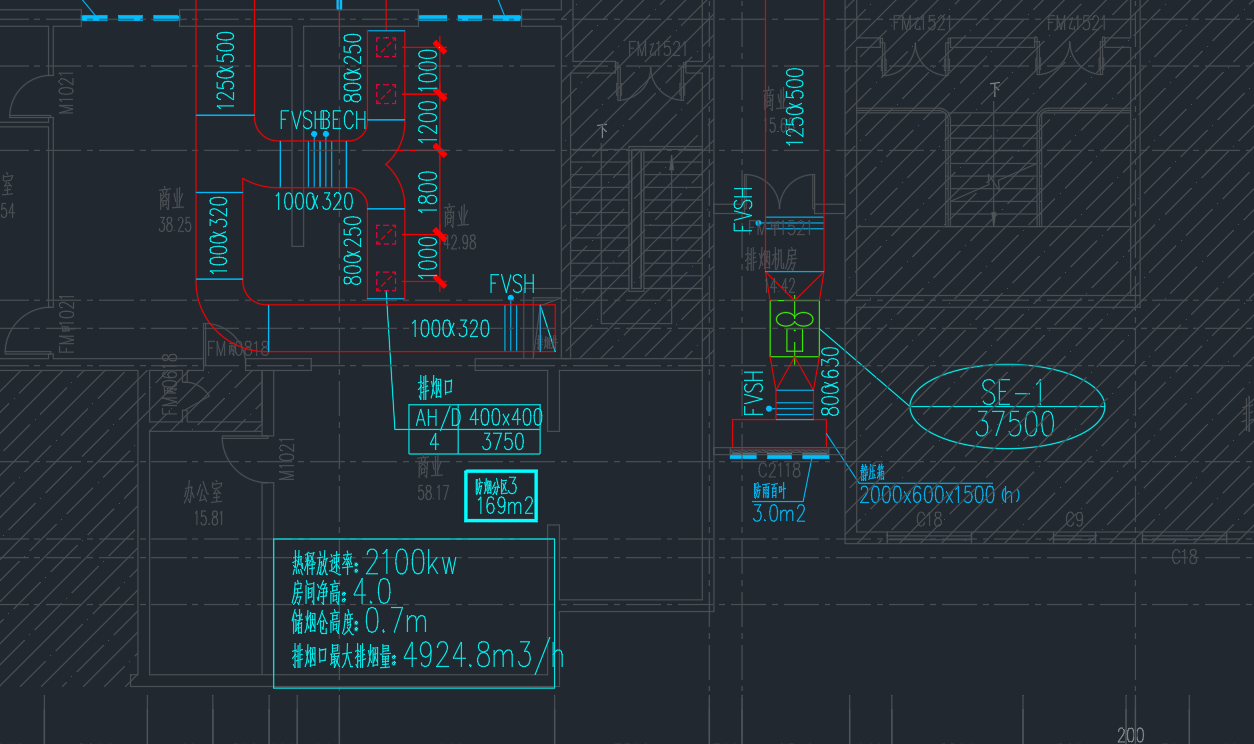Select the 办公室 15.81 room label

point(203,503)
